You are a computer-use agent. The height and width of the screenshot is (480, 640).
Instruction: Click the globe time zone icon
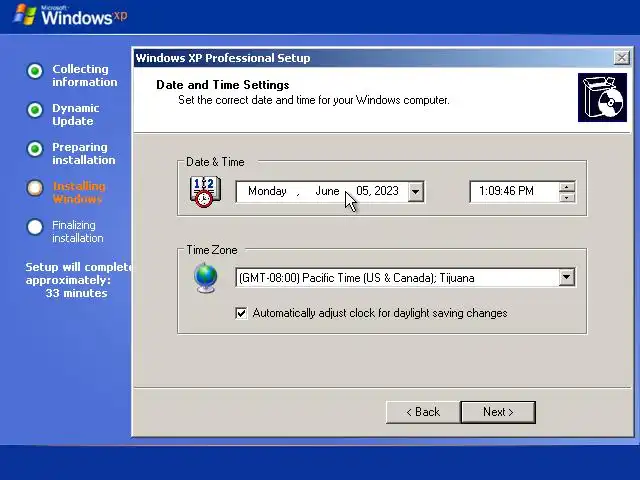pos(206,278)
